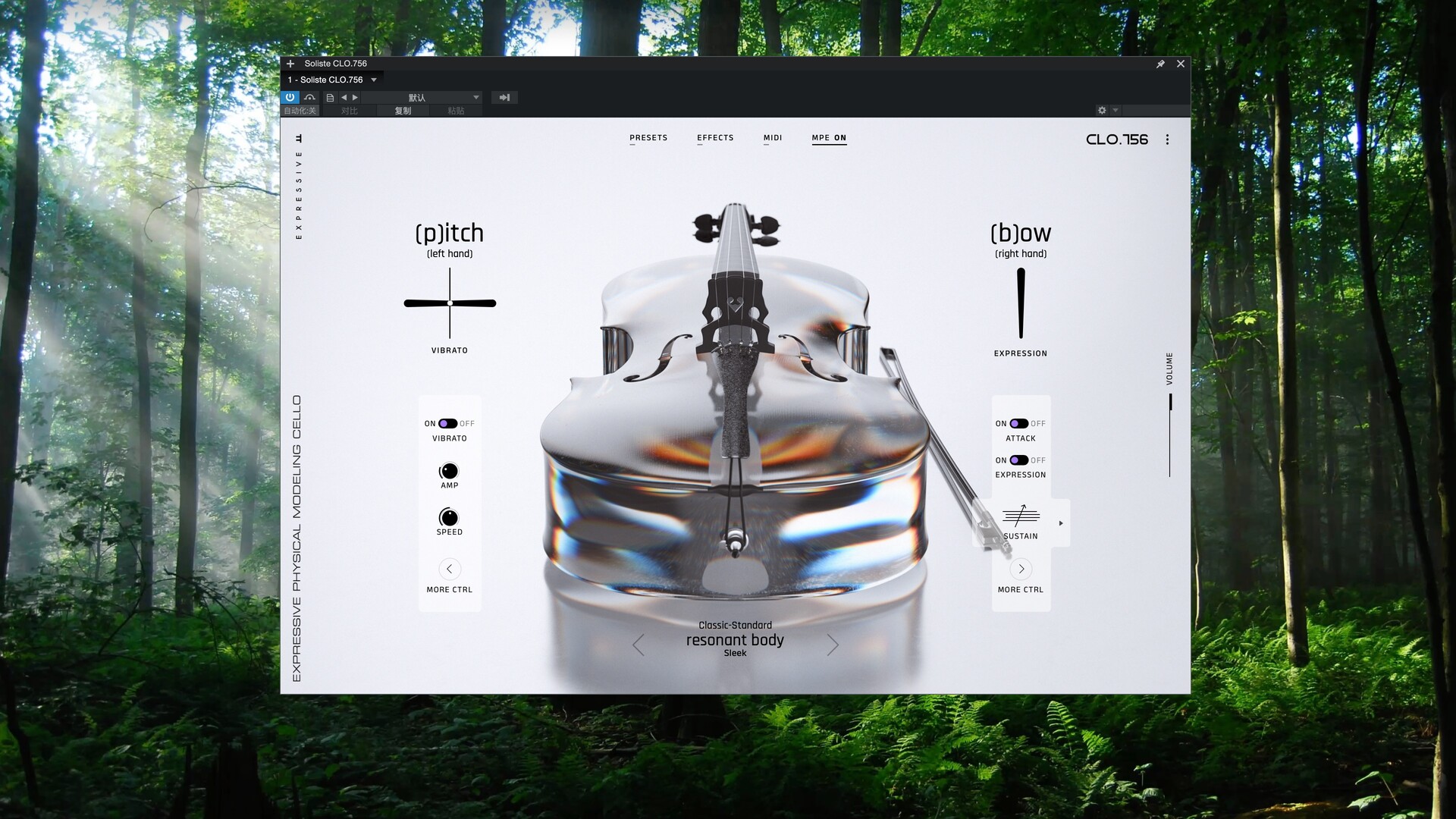Expand articulation list arrow beside SUSTAIN
Viewport: 1456px width, 819px height.
click(1061, 523)
